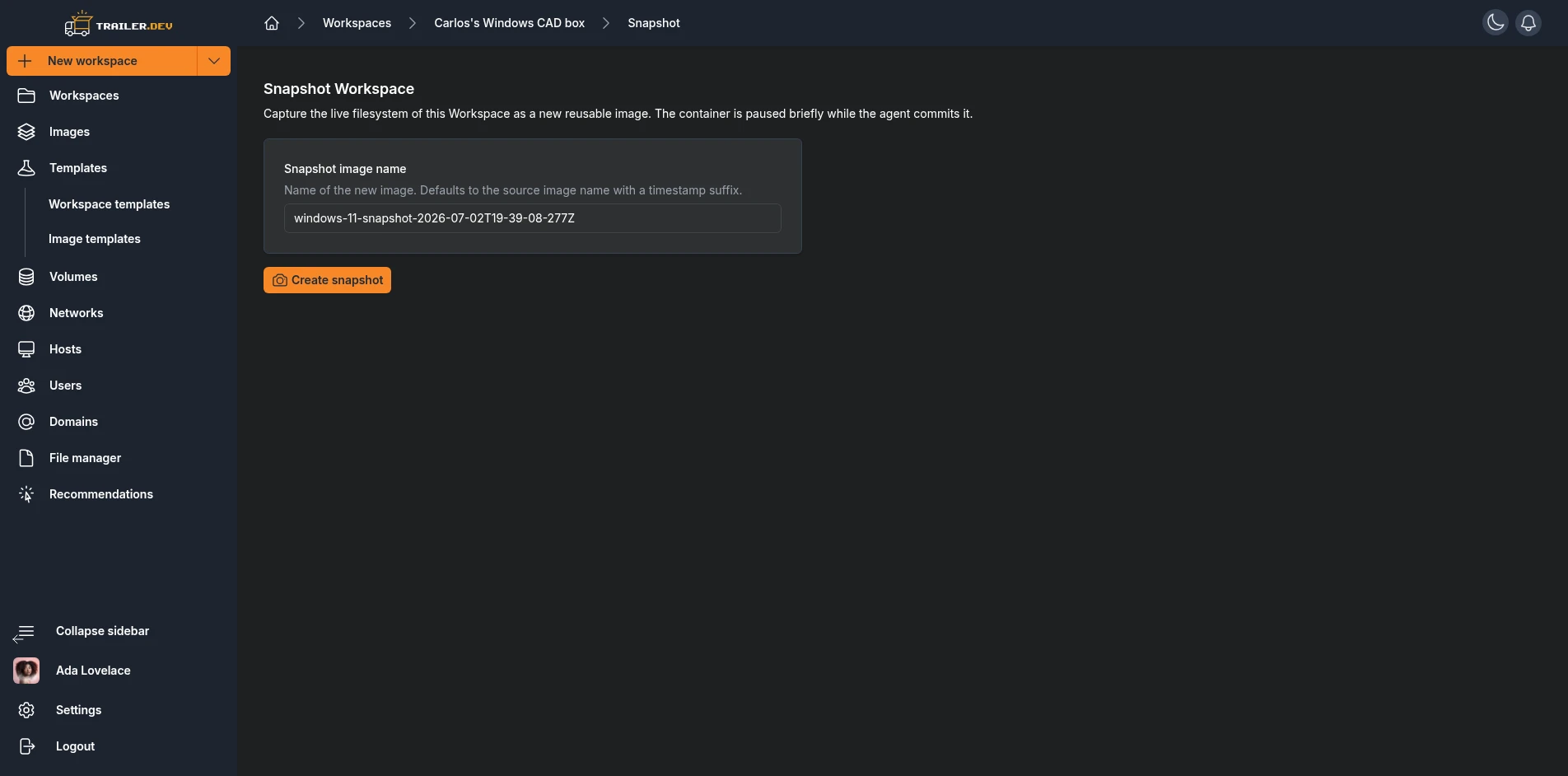Viewport: 1568px width, 776px height.
Task: Click the home icon in breadcrumb
Action: click(272, 23)
